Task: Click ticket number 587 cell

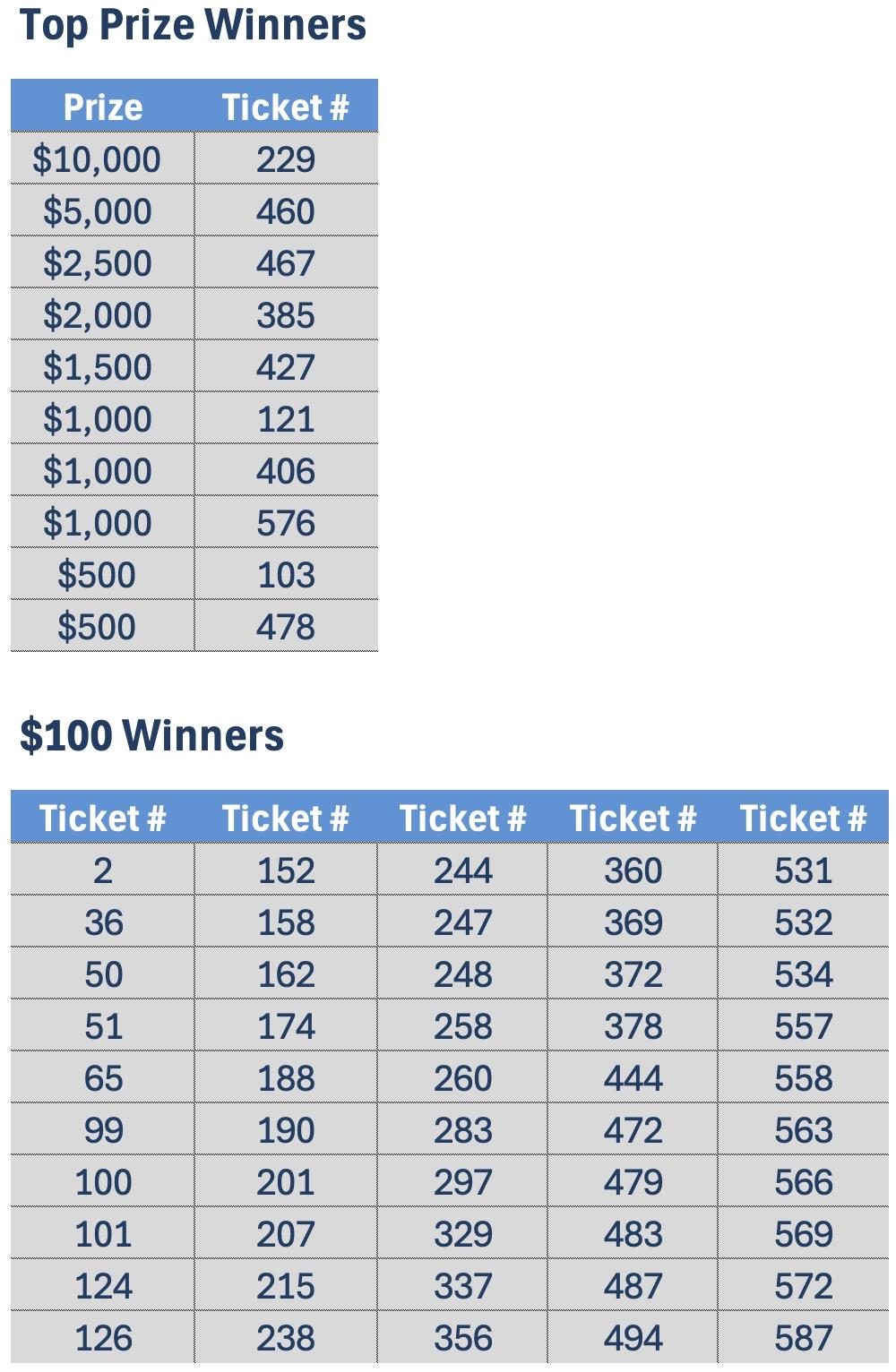Action: point(804,1338)
